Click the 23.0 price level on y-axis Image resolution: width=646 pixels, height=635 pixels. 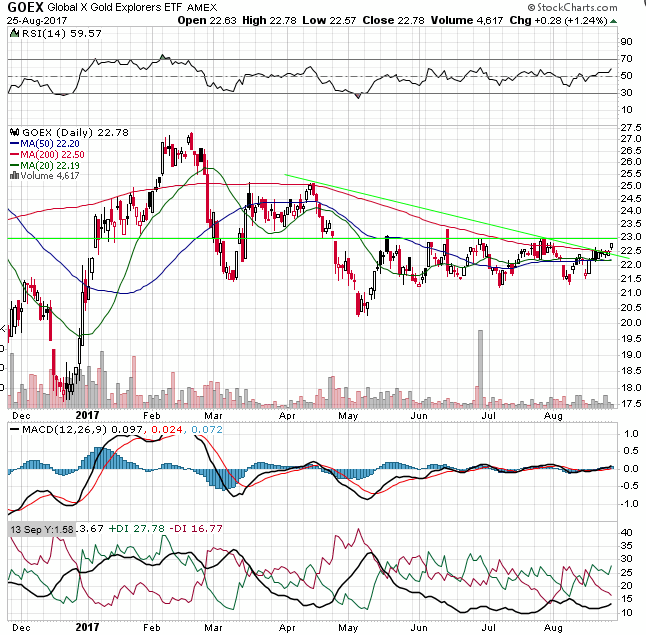(x=630, y=238)
